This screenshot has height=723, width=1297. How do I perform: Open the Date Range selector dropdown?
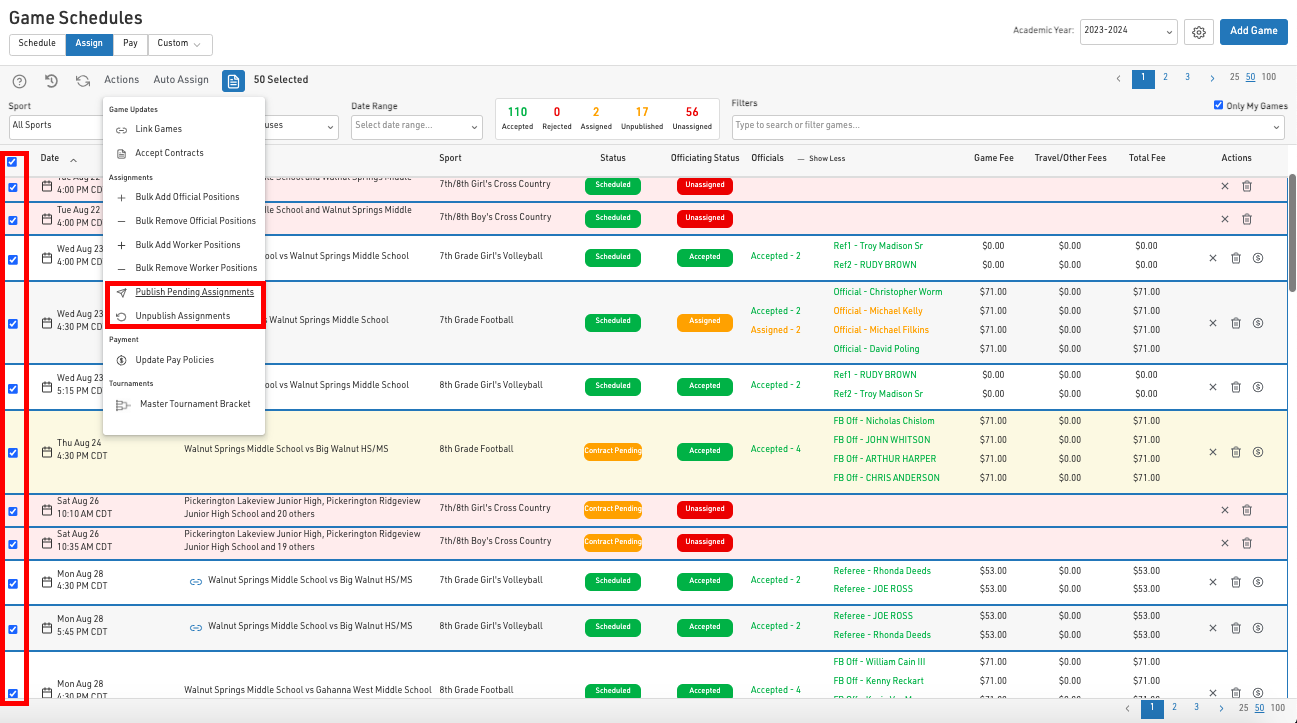pos(416,126)
